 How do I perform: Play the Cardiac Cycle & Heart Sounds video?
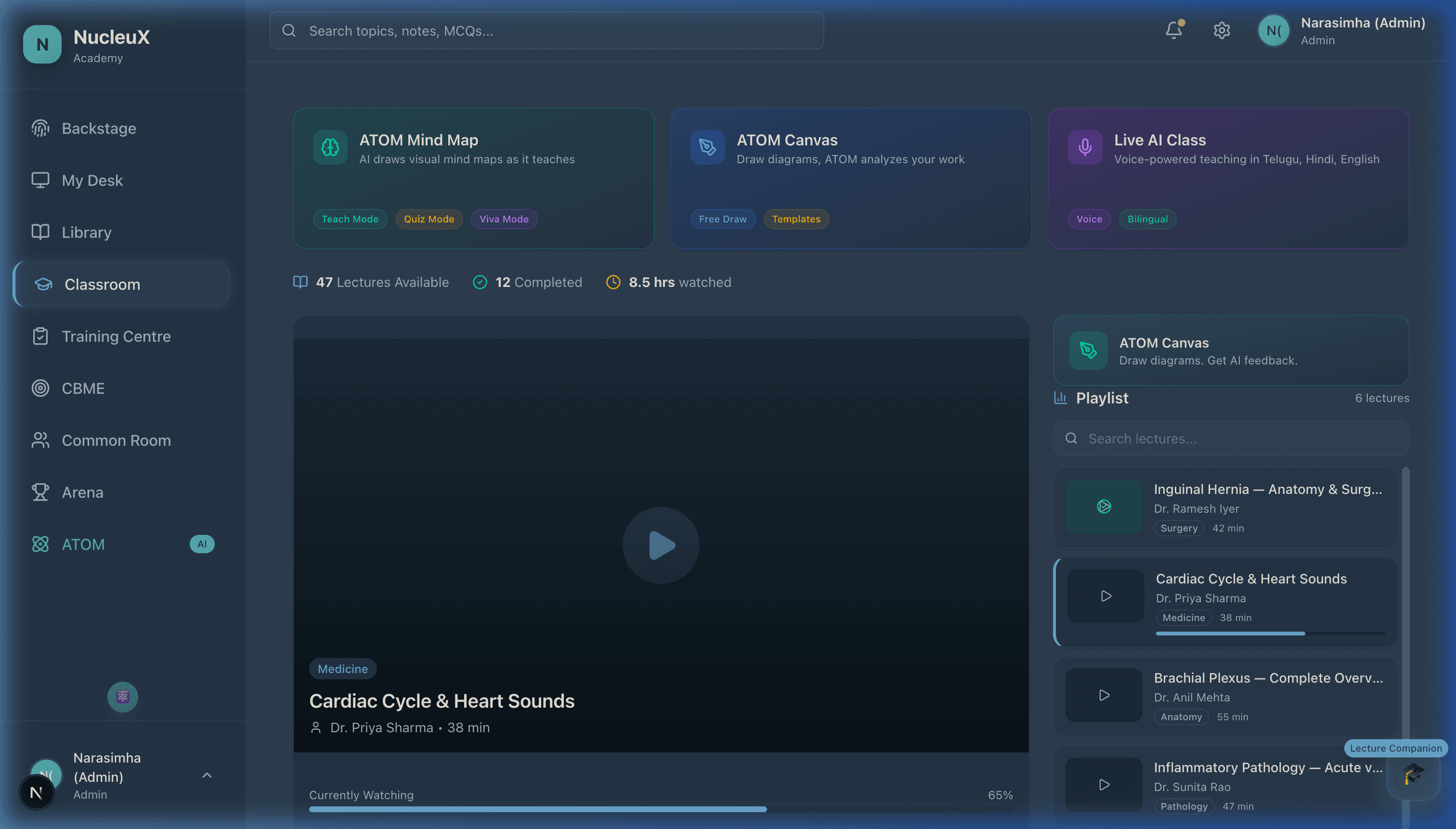tap(661, 545)
